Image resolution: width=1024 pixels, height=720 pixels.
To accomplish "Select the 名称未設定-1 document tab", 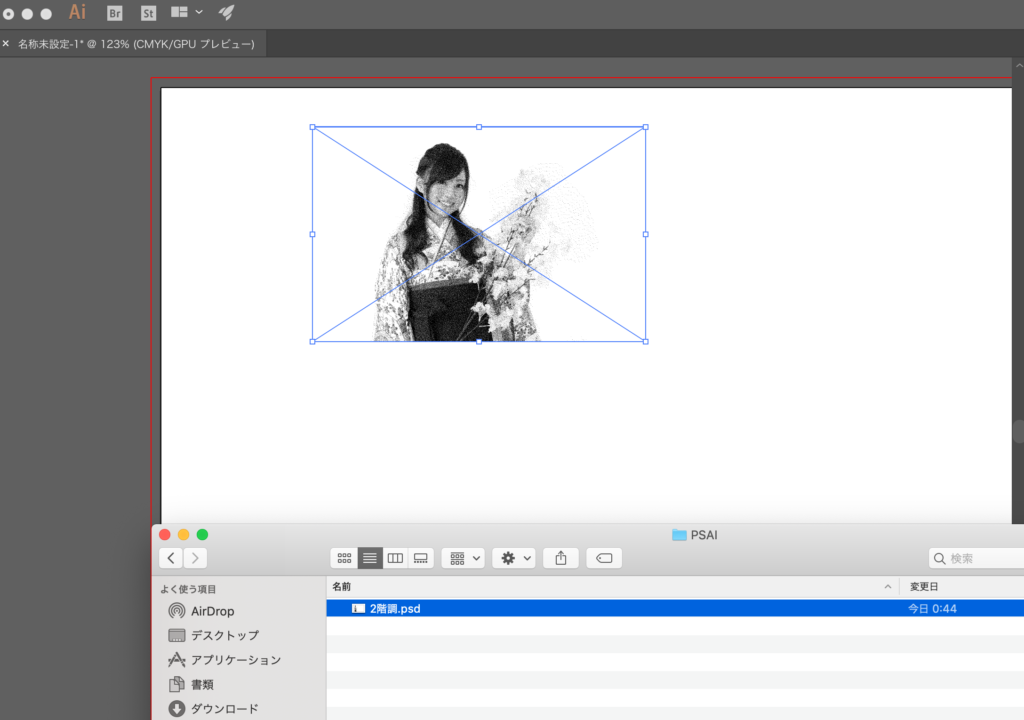I will click(136, 44).
